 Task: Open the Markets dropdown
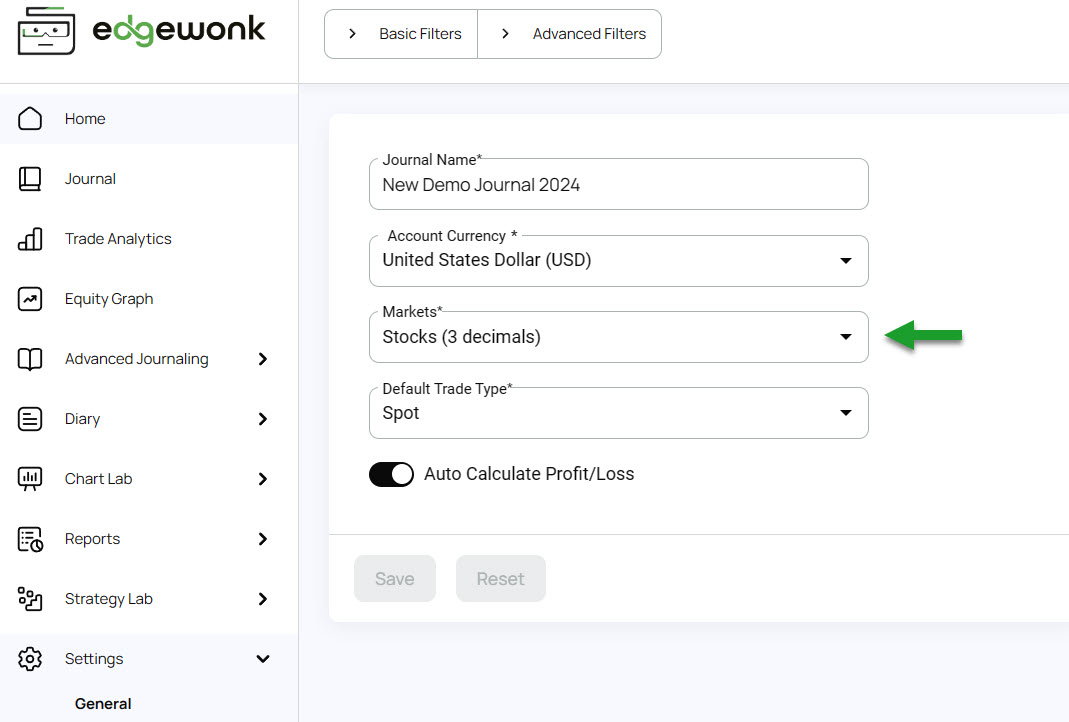(x=618, y=337)
